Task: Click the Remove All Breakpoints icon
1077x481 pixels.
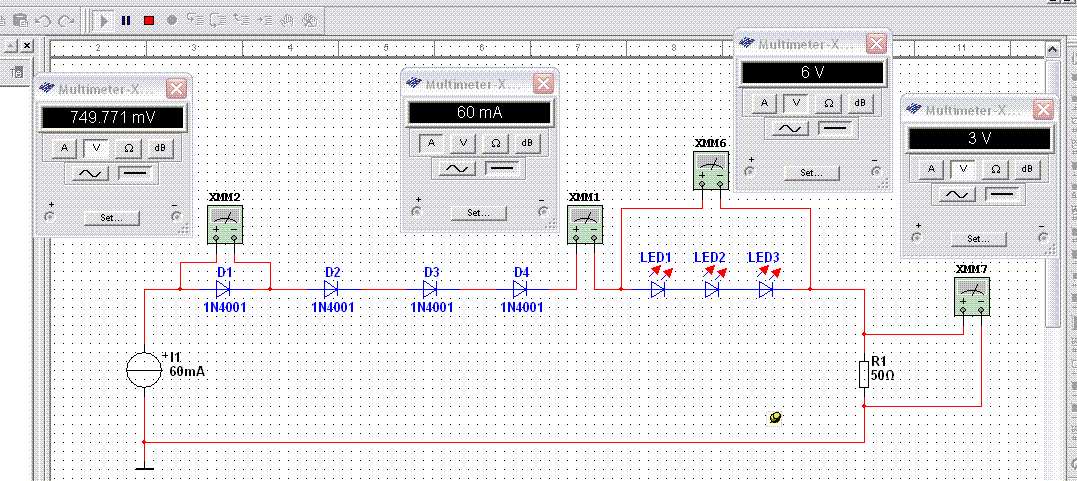Action: tap(310, 21)
